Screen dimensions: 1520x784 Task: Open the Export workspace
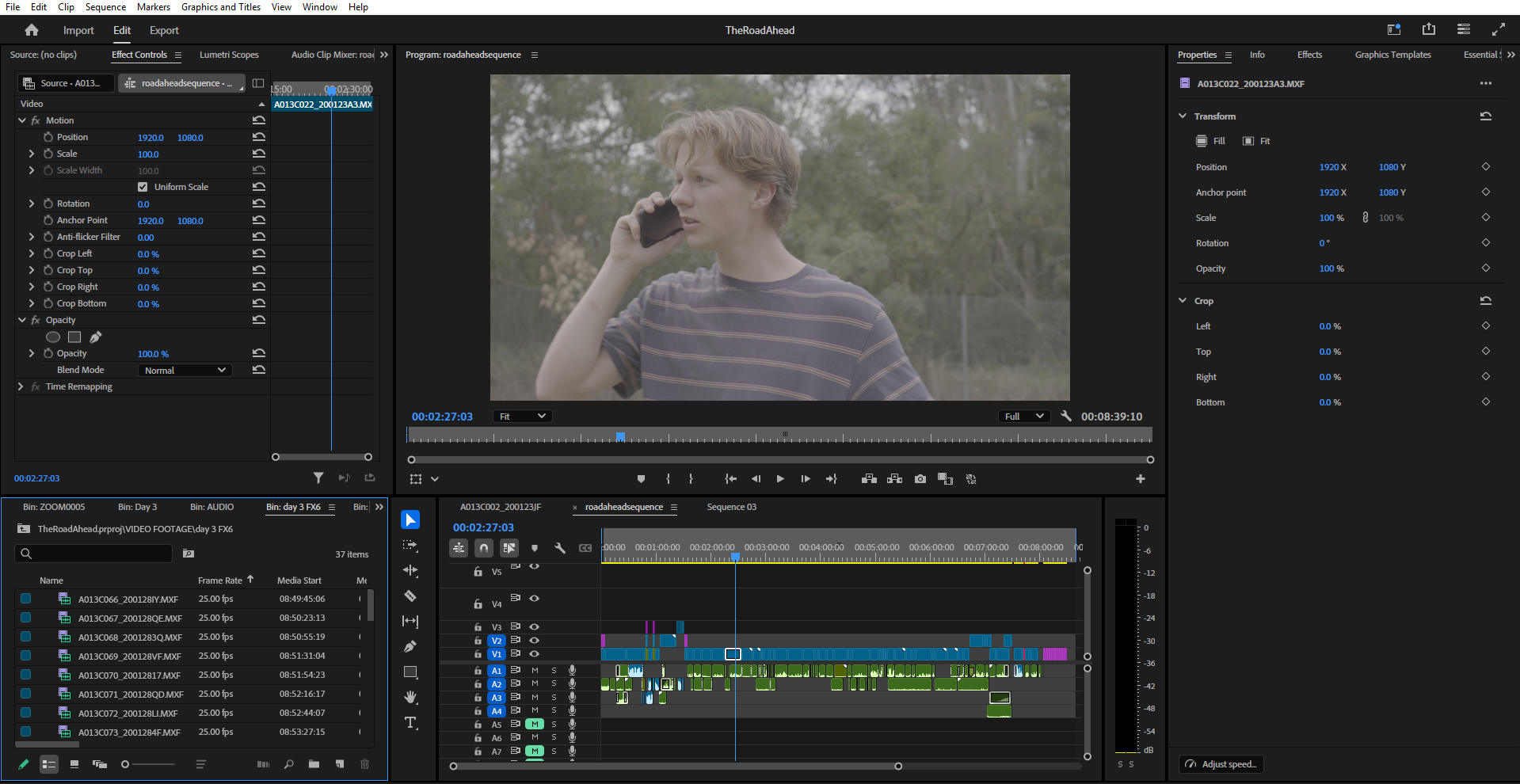click(x=163, y=30)
